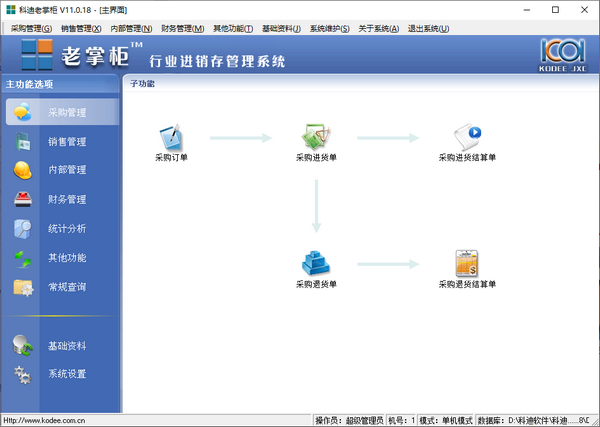The width and height of the screenshot is (600, 427).
Task: Click the 行业进销存管理系统 banner text
Action: point(217,61)
